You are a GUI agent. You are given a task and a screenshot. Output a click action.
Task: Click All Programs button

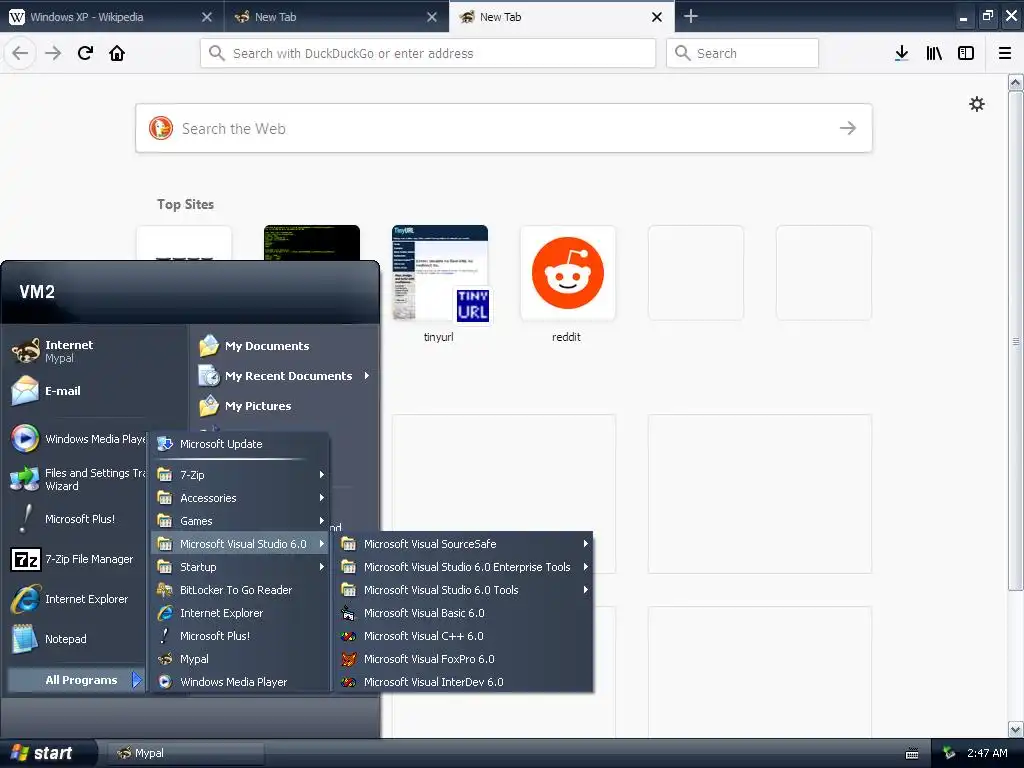pyautogui.click(x=76, y=680)
